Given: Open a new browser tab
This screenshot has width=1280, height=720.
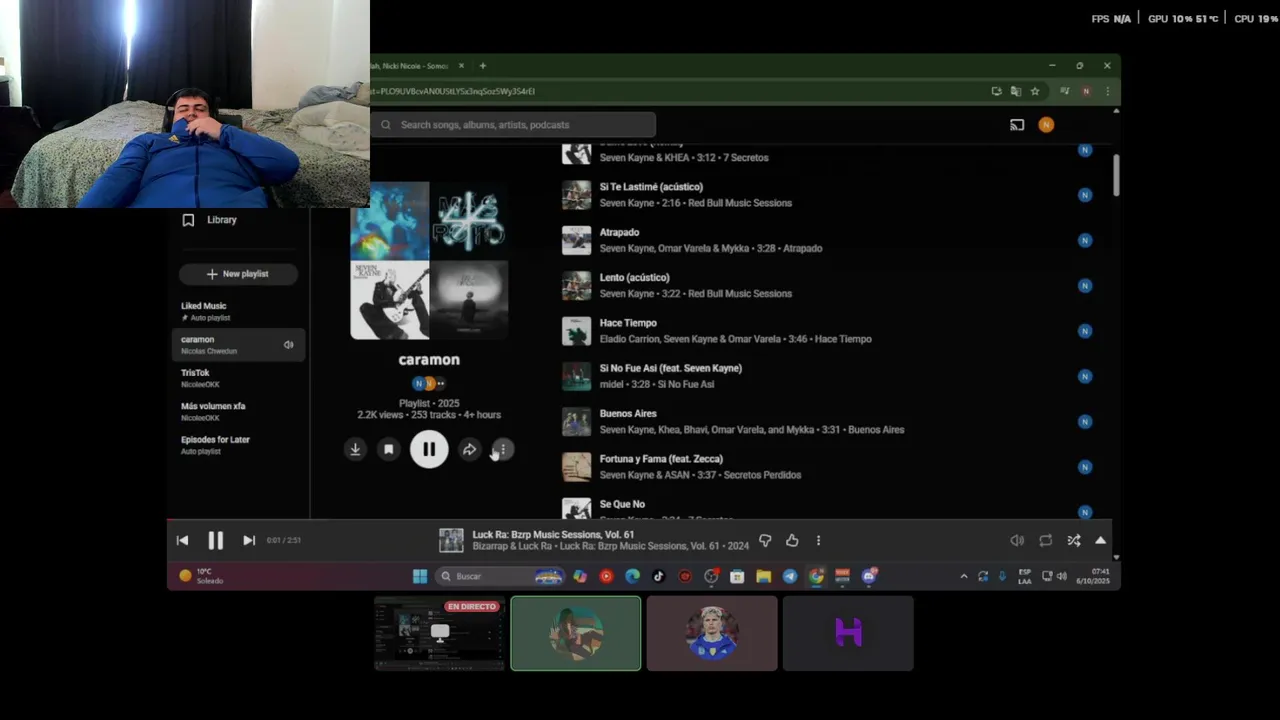Looking at the screenshot, I should point(483,66).
